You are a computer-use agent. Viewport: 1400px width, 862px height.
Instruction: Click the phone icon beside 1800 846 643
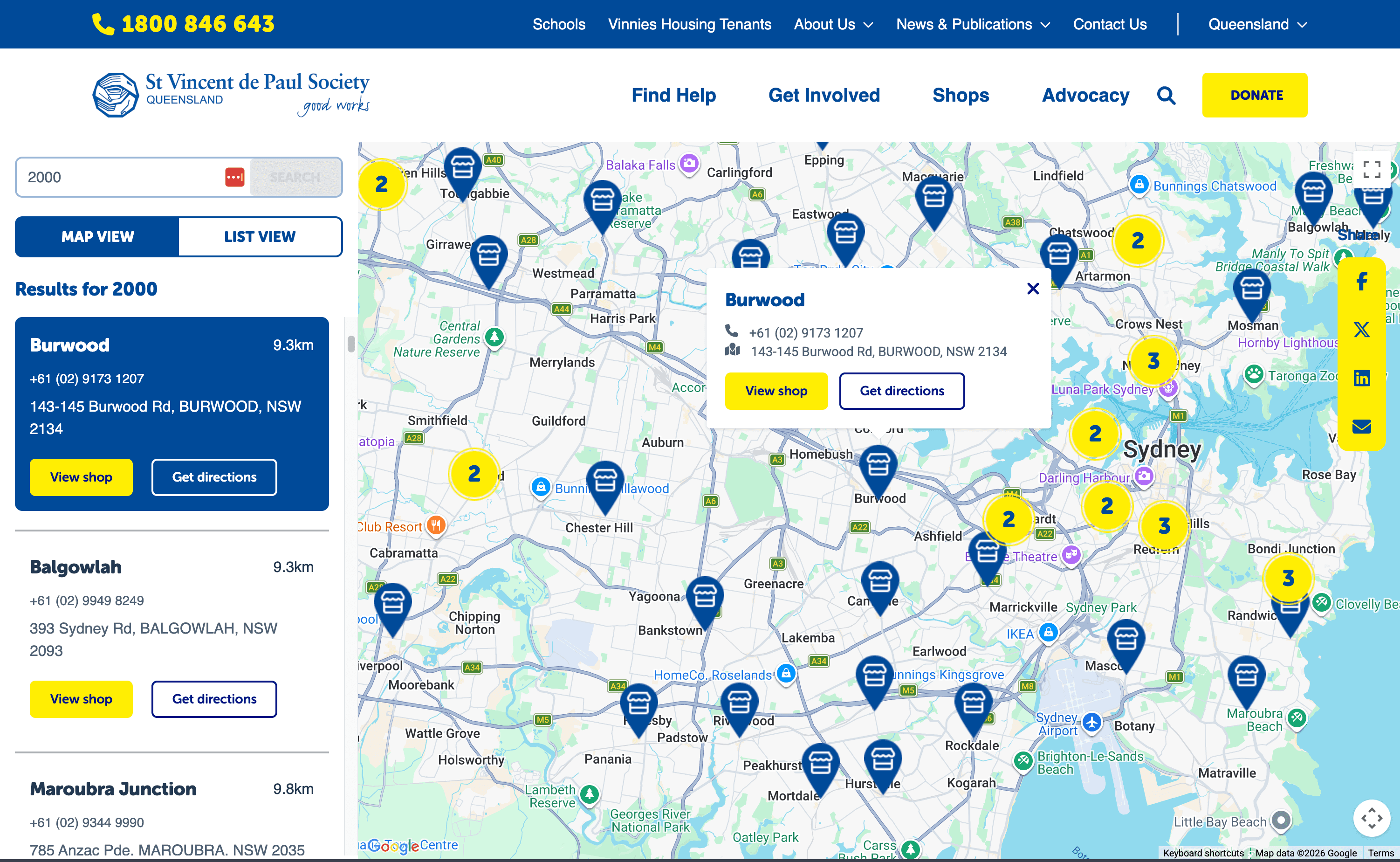[x=103, y=24]
